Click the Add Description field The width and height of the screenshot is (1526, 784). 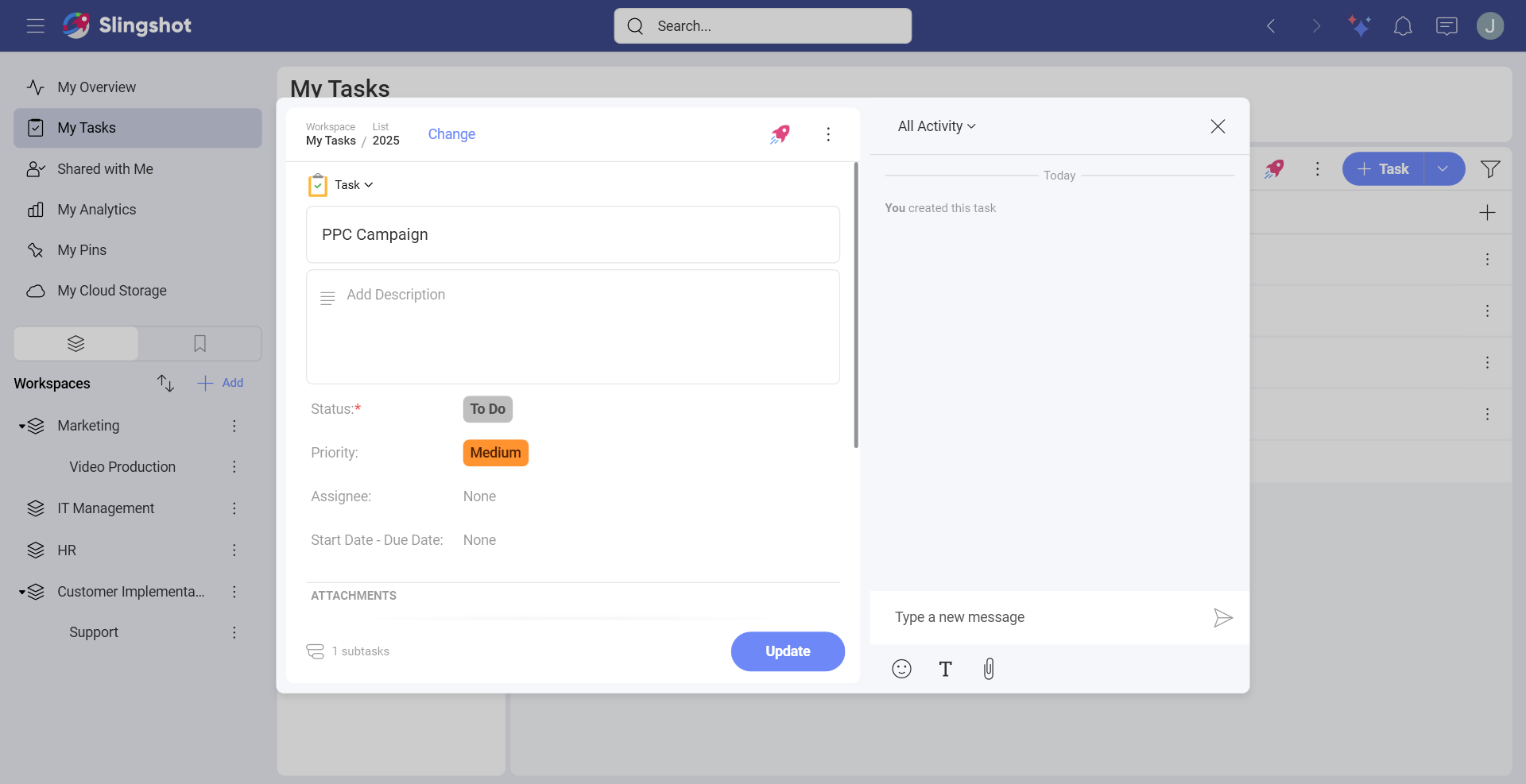point(573,327)
